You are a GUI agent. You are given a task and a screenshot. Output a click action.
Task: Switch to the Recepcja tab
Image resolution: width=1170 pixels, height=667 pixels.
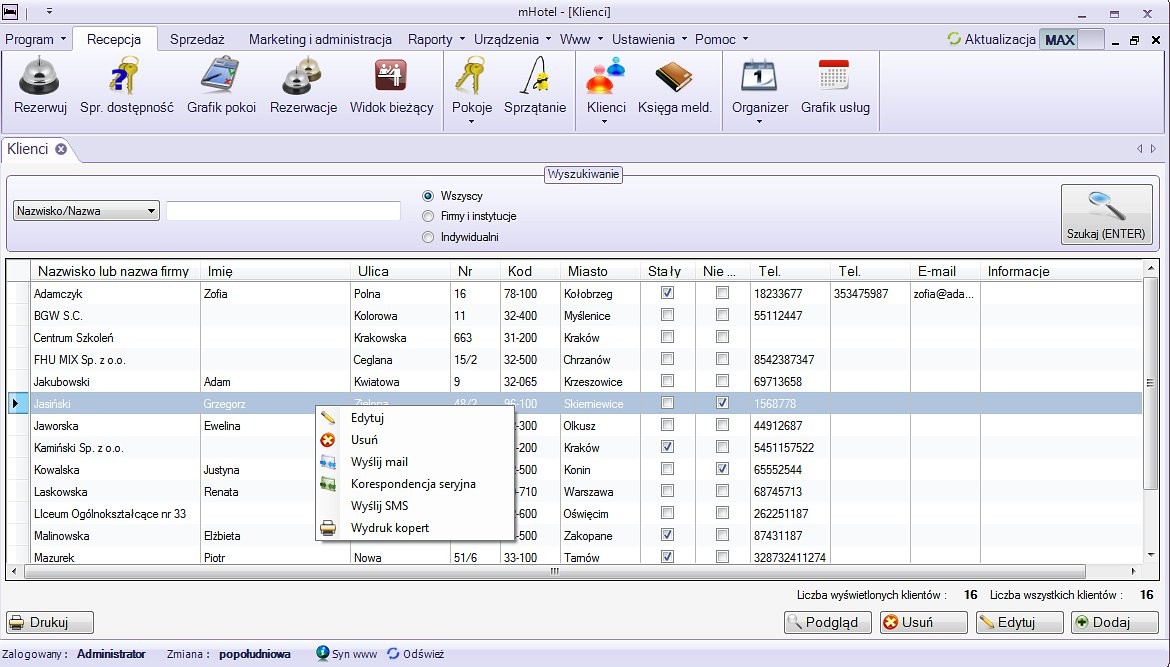(x=114, y=40)
